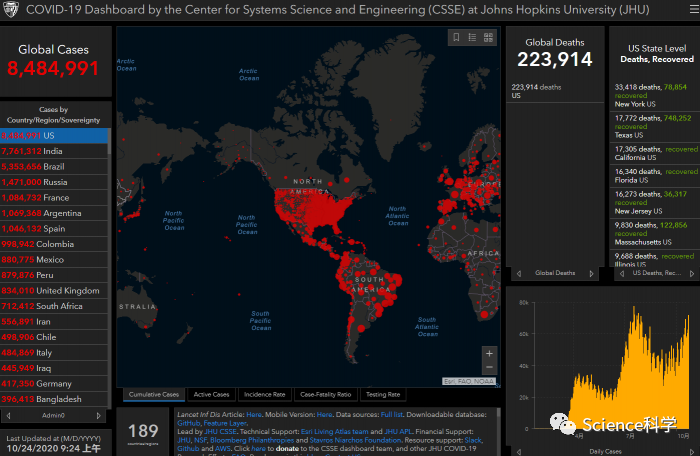
Task: Select Peru in the cases list
Action: [54, 275]
